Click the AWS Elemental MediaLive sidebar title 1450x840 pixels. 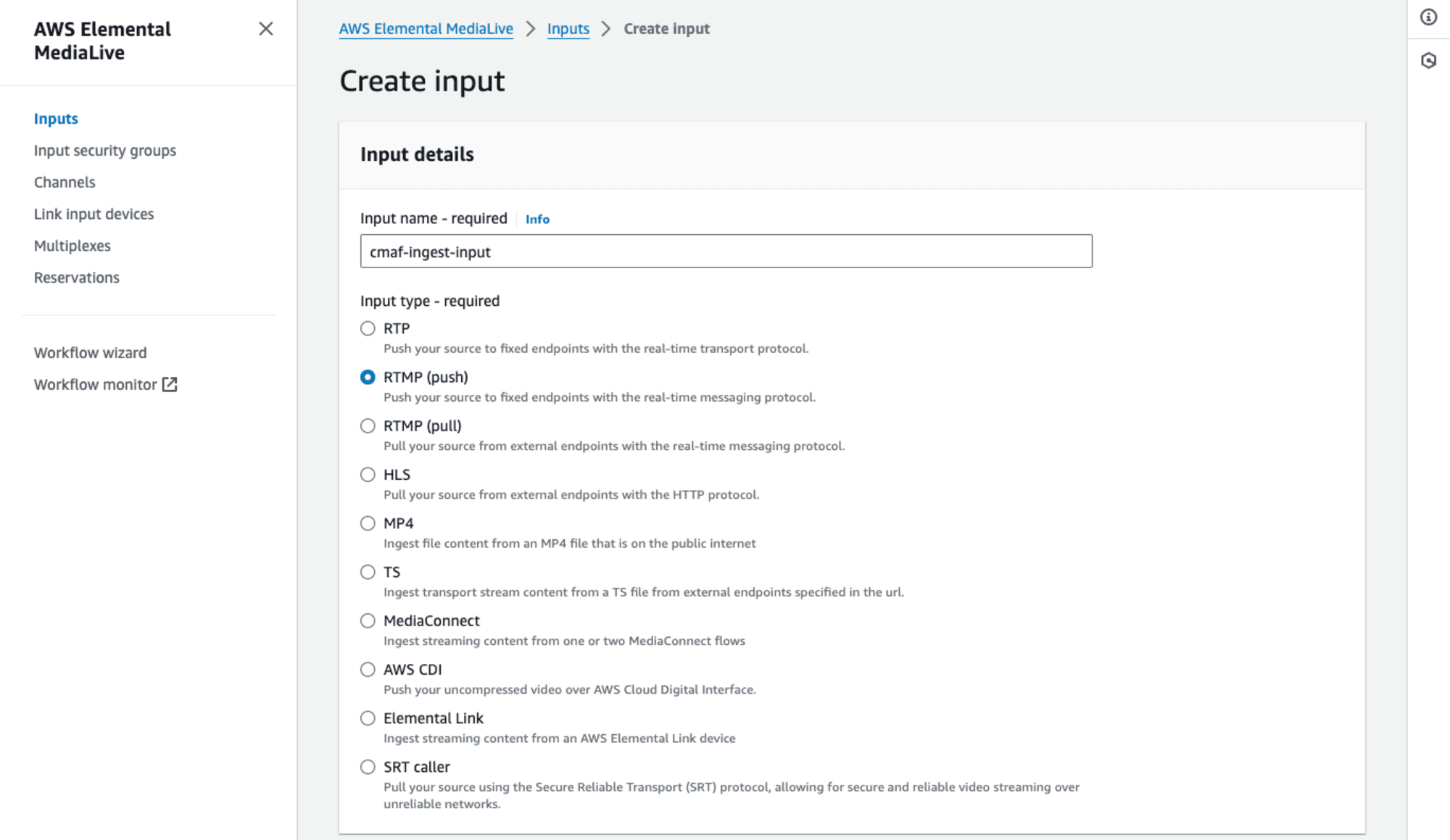coord(103,41)
